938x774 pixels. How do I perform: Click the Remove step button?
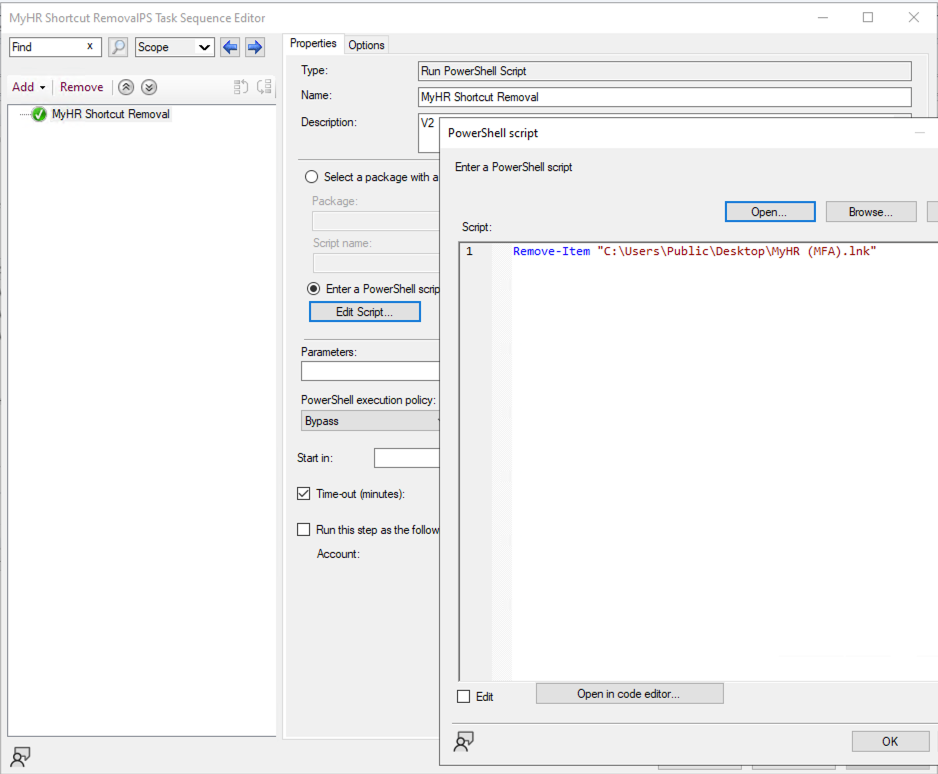click(x=81, y=87)
